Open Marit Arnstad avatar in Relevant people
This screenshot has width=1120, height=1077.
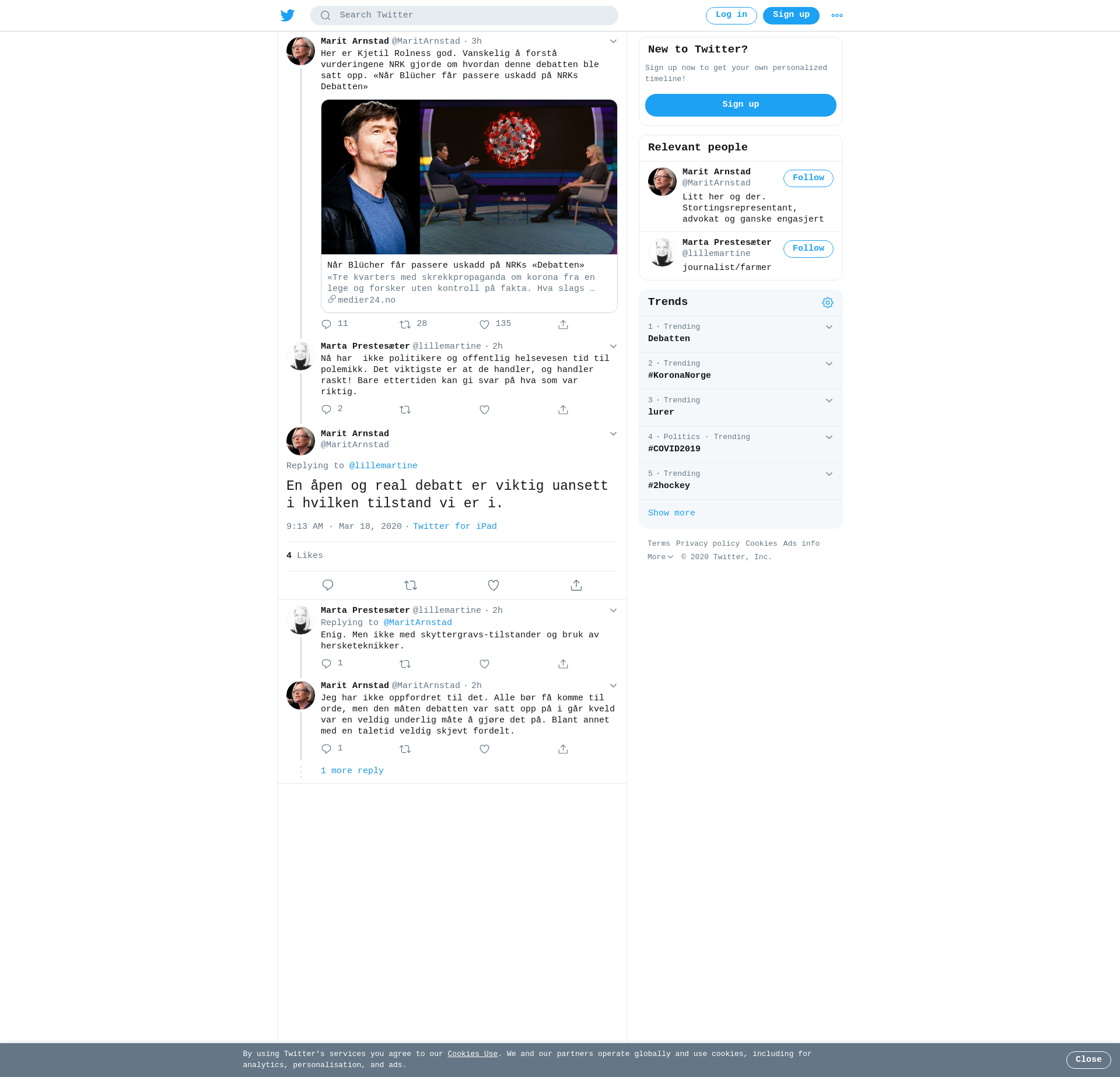pyautogui.click(x=662, y=182)
